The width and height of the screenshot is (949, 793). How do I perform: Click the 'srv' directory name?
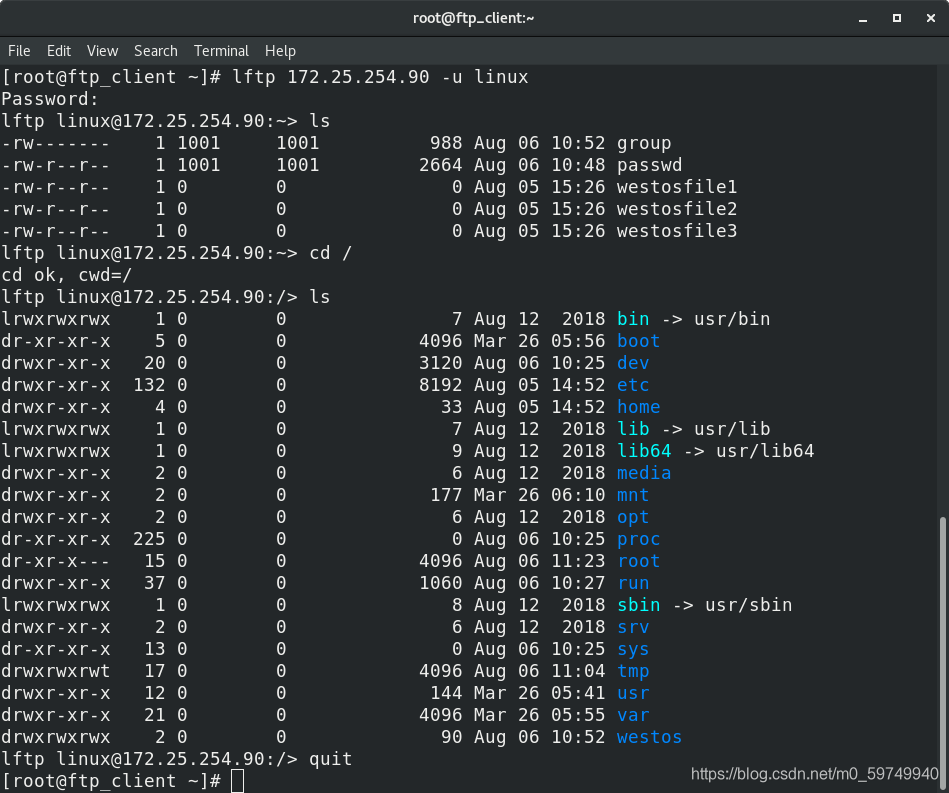[x=633, y=627]
